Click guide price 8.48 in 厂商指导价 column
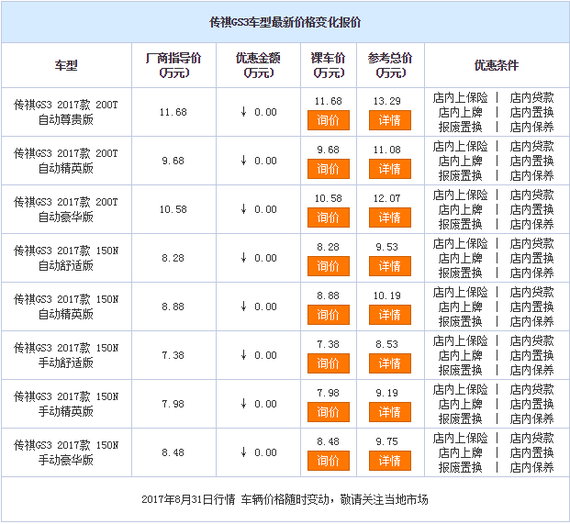Screen dimensions: 570x524 click(173, 453)
